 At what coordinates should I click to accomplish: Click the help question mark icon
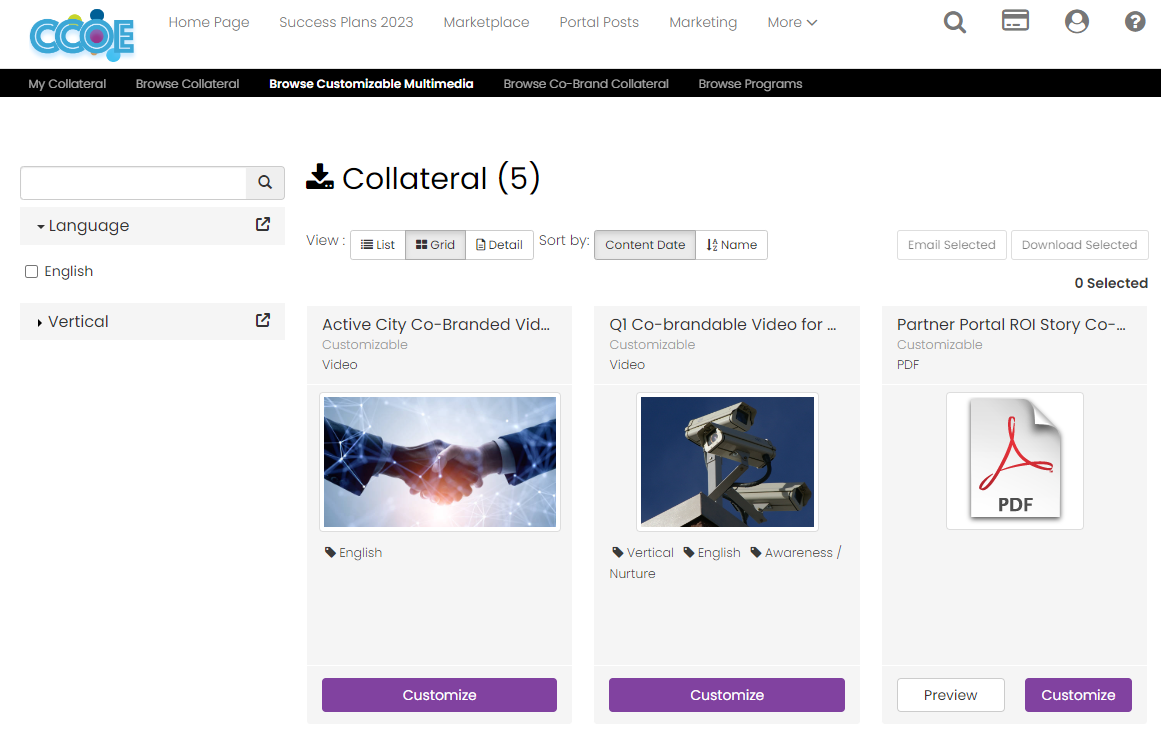[x=1134, y=21]
